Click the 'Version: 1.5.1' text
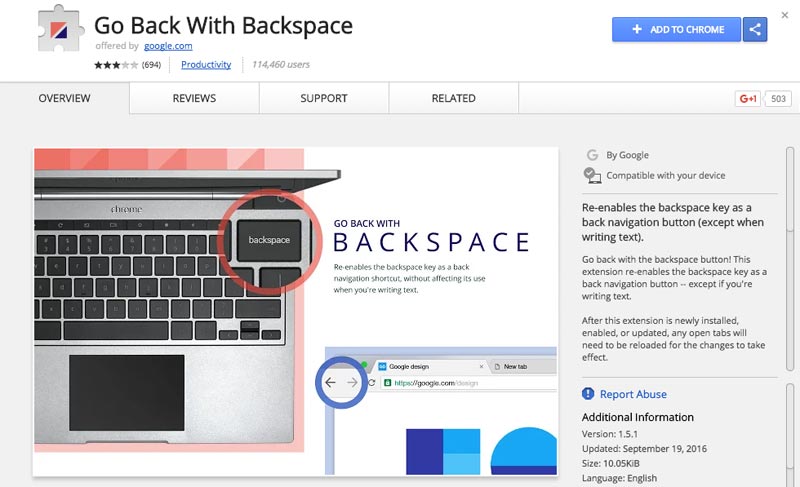 pyautogui.click(x=610, y=434)
